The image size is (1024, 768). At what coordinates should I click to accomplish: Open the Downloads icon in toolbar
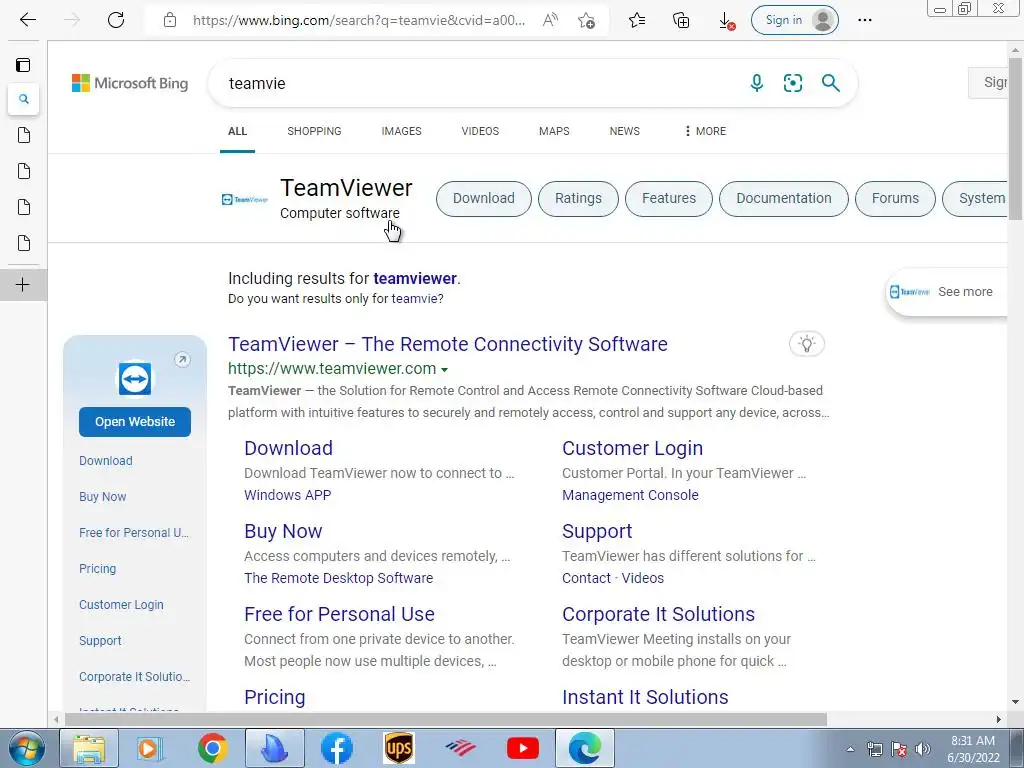click(726, 21)
